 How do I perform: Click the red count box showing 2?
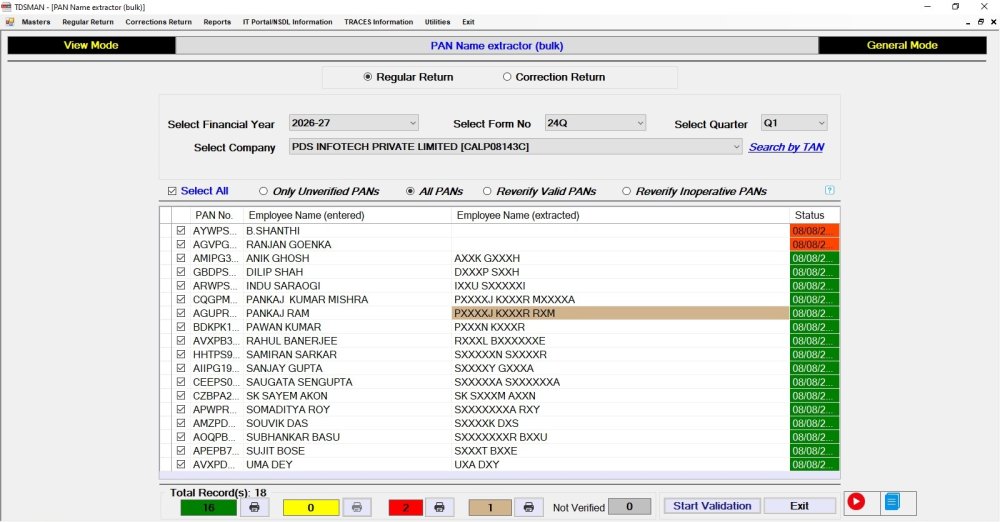click(x=405, y=507)
